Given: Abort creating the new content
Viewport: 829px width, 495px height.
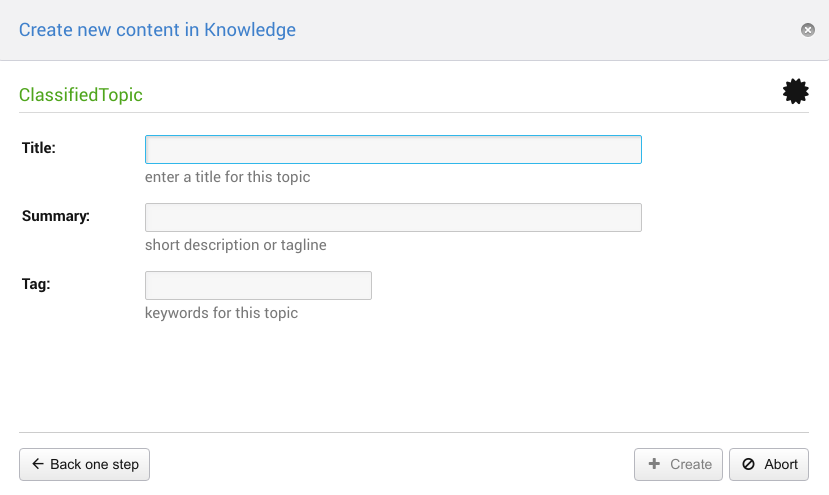Looking at the screenshot, I should [769, 464].
